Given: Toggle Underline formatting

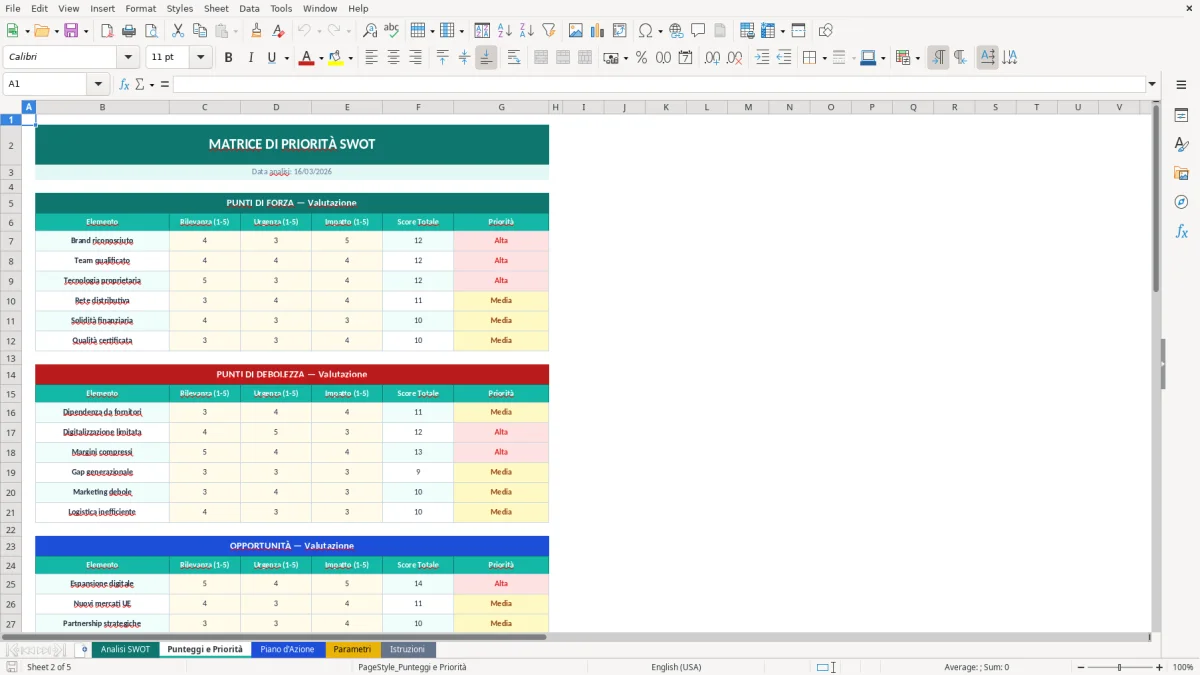Looking at the screenshot, I should [271, 58].
